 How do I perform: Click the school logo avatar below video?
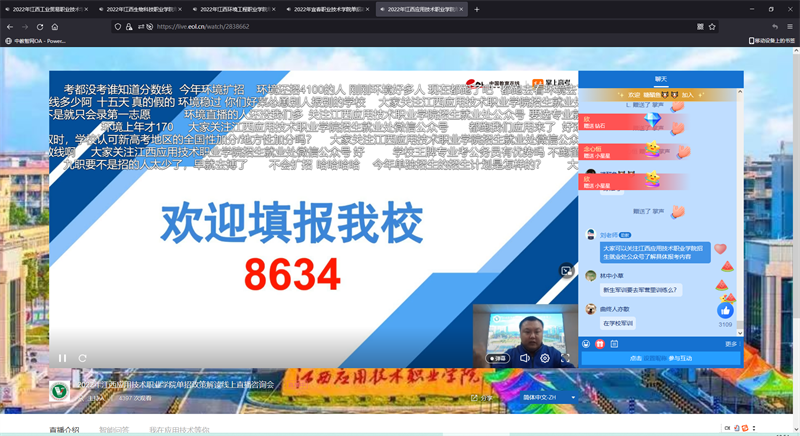60,391
